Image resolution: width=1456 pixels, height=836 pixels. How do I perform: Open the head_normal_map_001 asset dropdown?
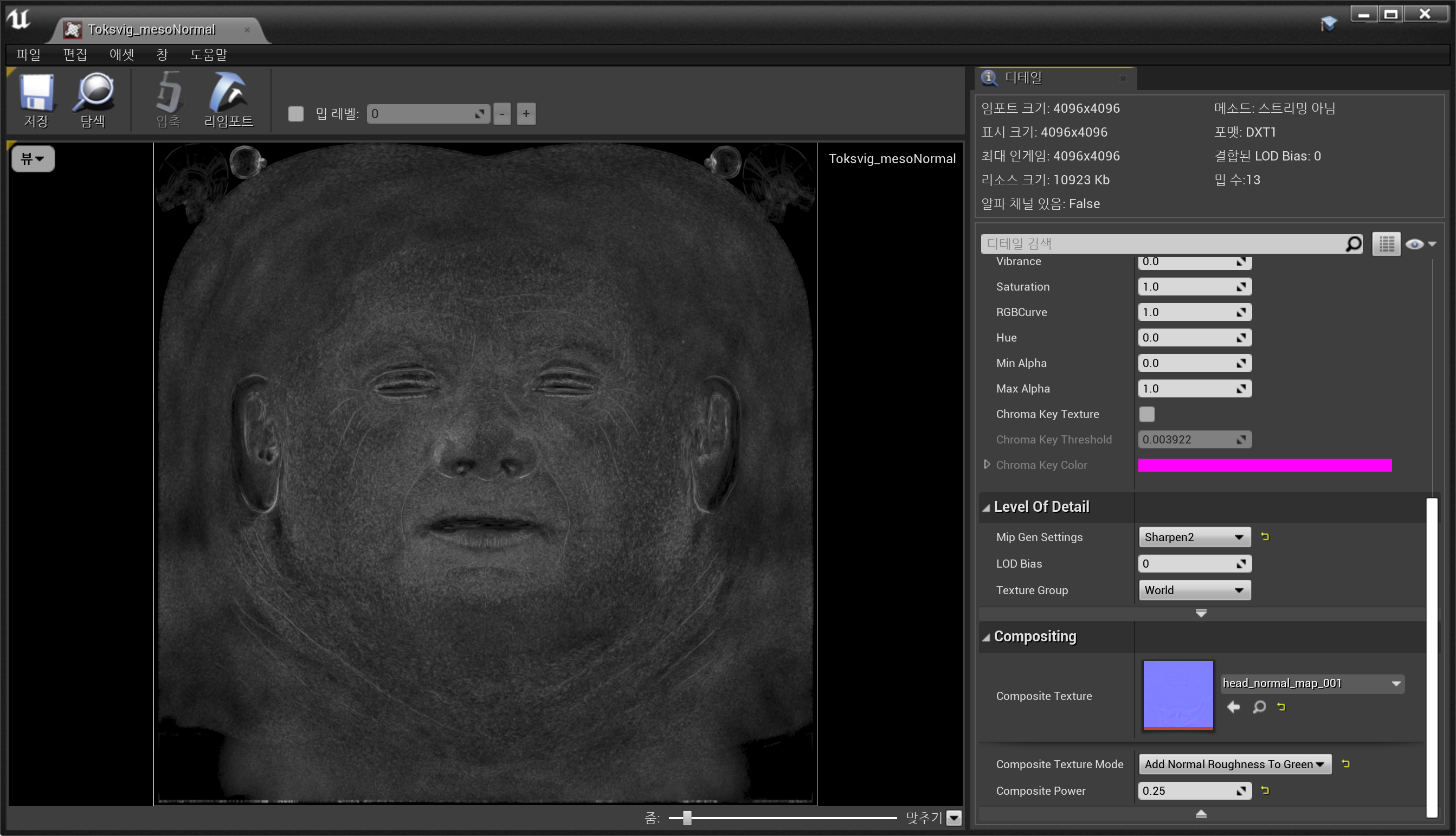tap(1312, 683)
